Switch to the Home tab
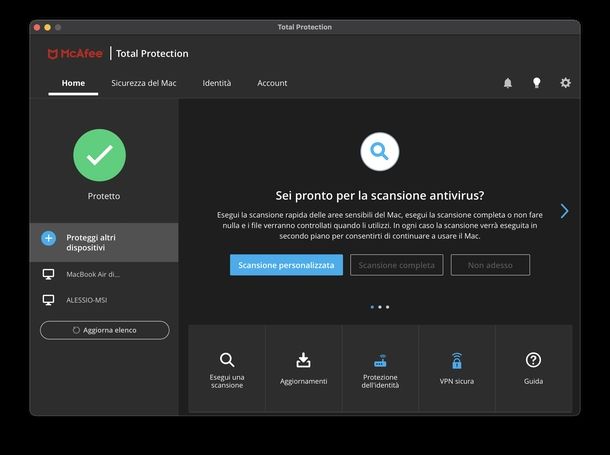This screenshot has height=455, width=610. (73, 83)
